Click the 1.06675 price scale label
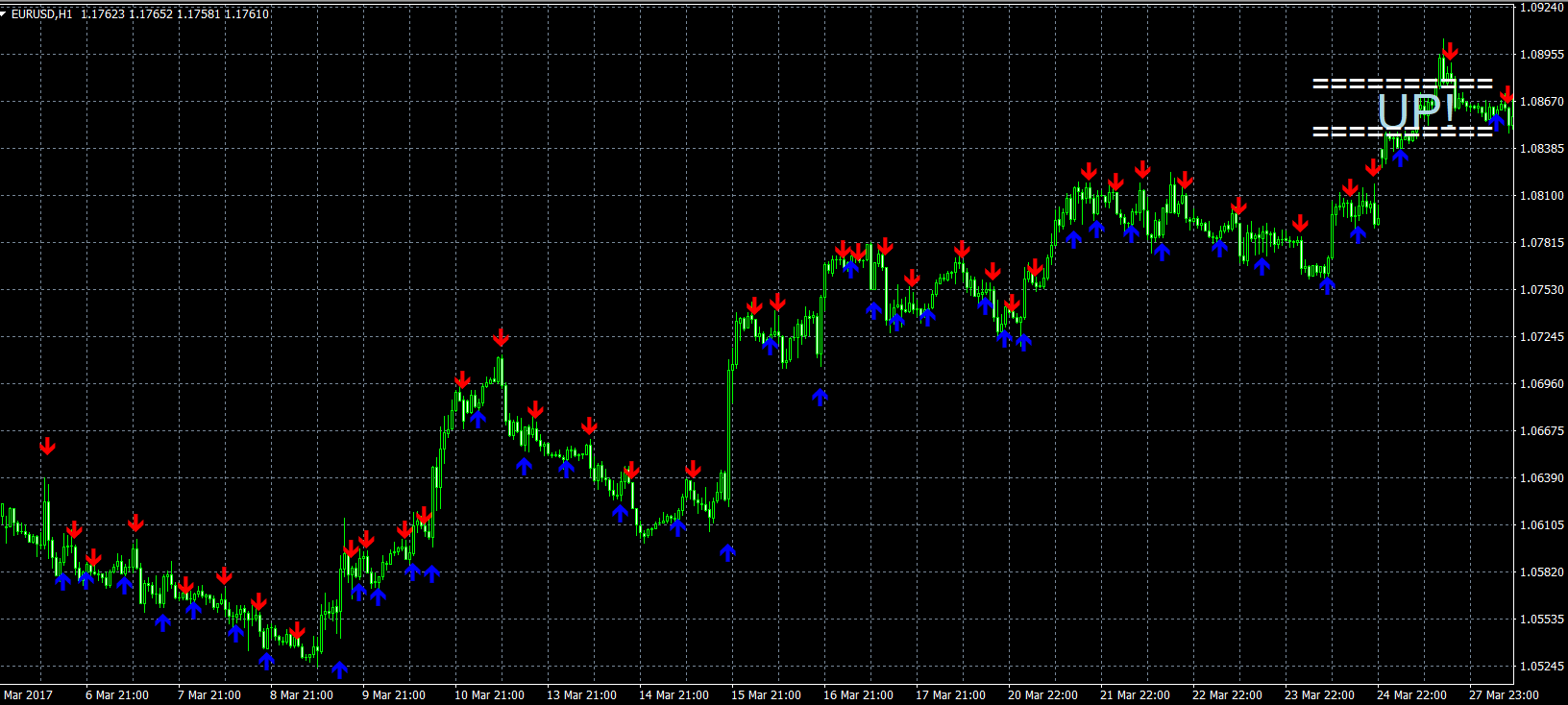 click(x=1542, y=431)
